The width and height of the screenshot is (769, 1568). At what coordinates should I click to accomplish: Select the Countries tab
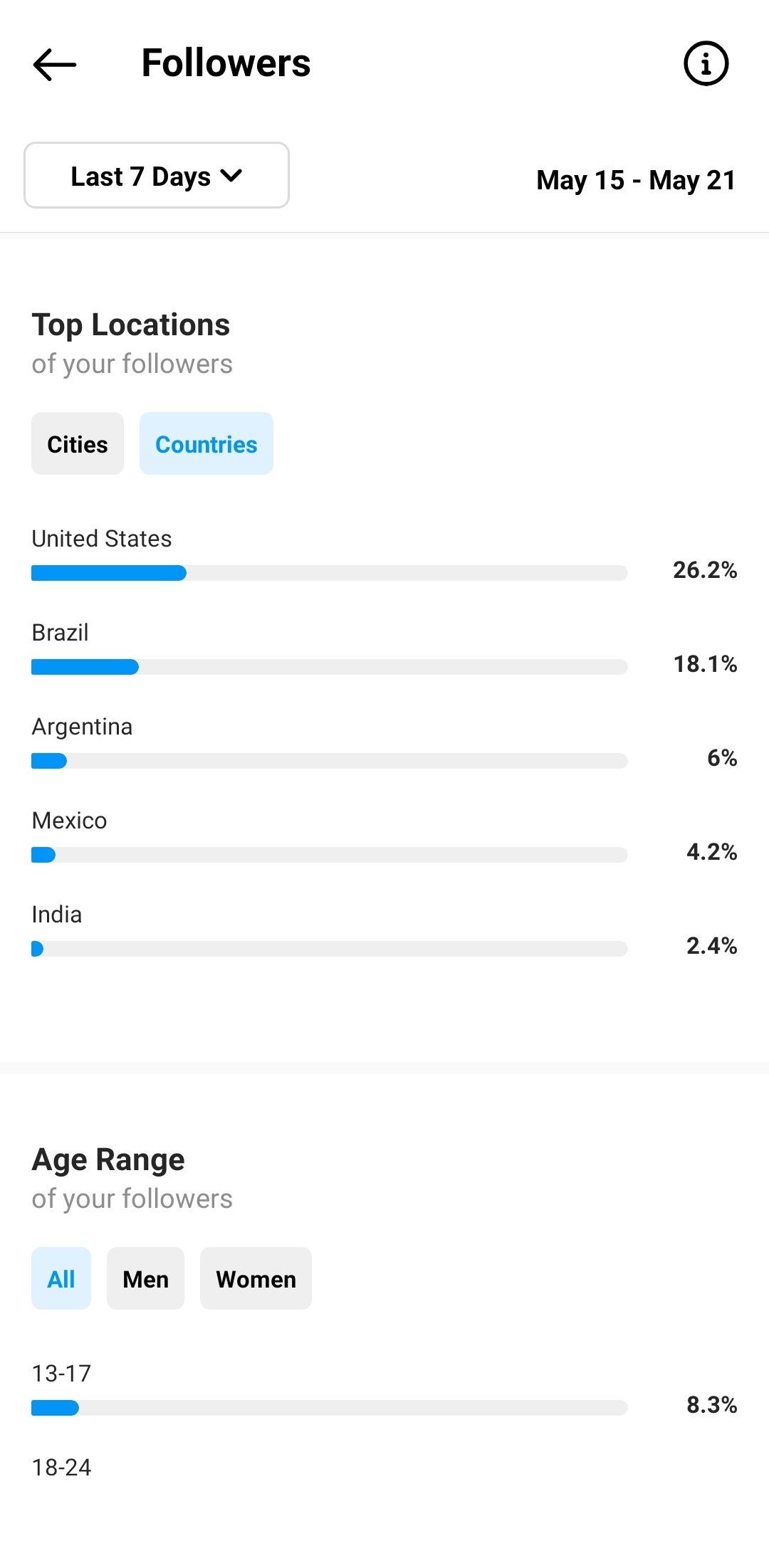206,443
